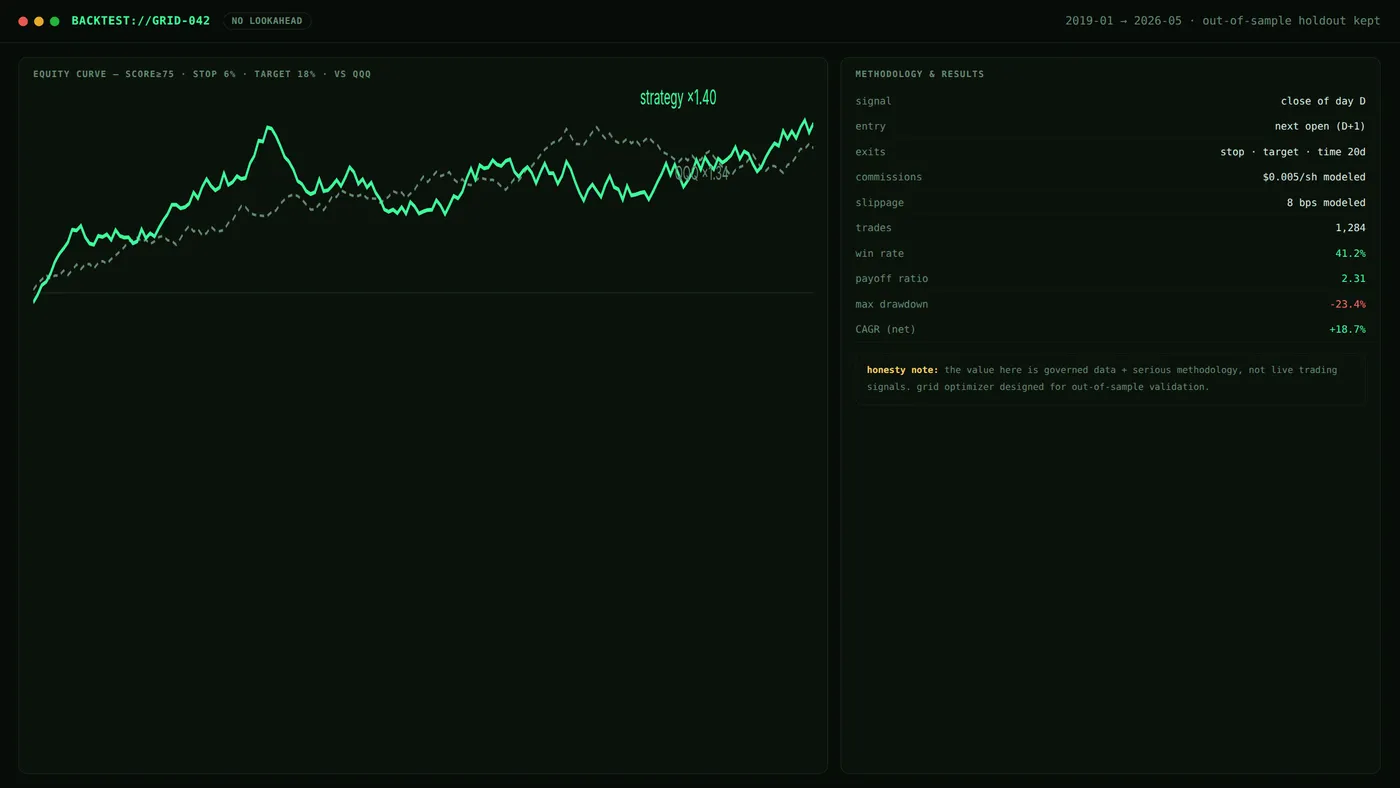Click the 41.2% win rate value
Image resolution: width=1400 pixels, height=788 pixels.
click(x=1350, y=254)
